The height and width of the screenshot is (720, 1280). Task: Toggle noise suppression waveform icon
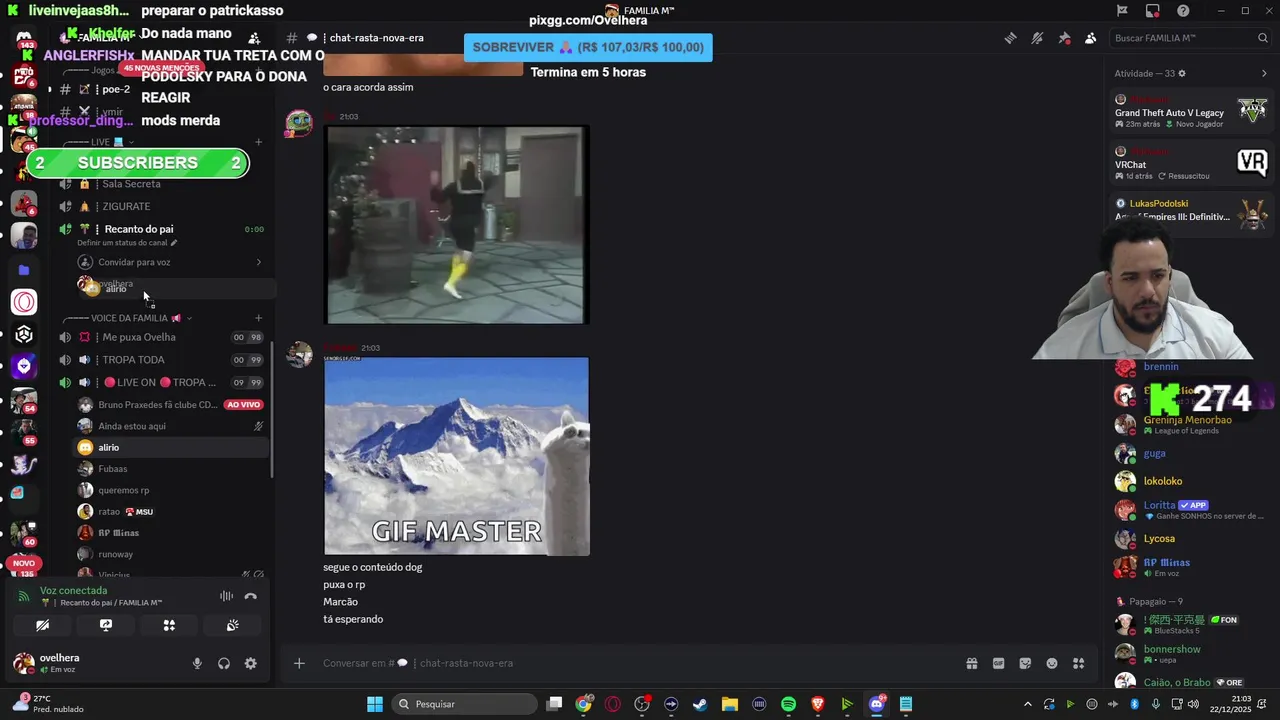pos(226,597)
